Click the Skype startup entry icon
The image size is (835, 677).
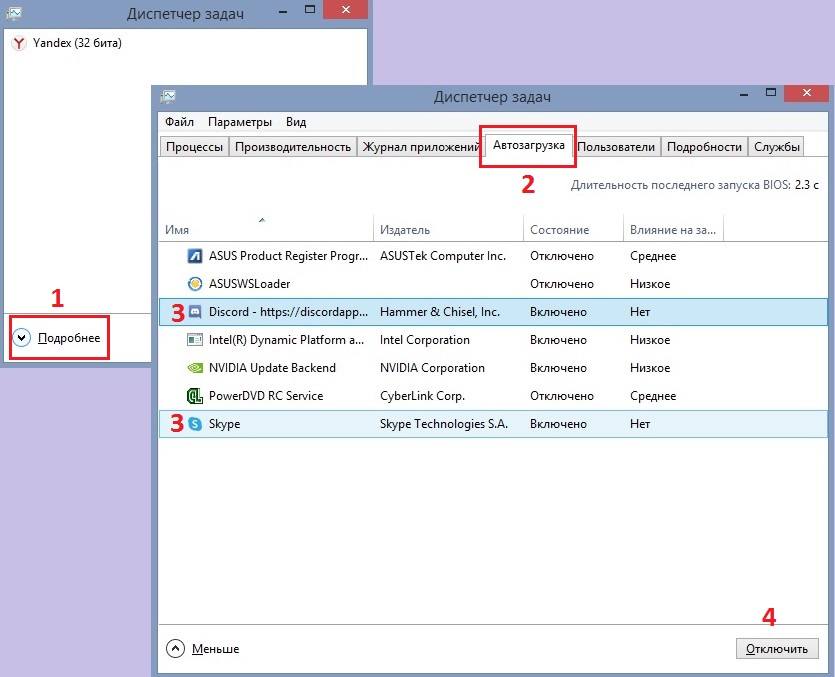click(x=195, y=424)
